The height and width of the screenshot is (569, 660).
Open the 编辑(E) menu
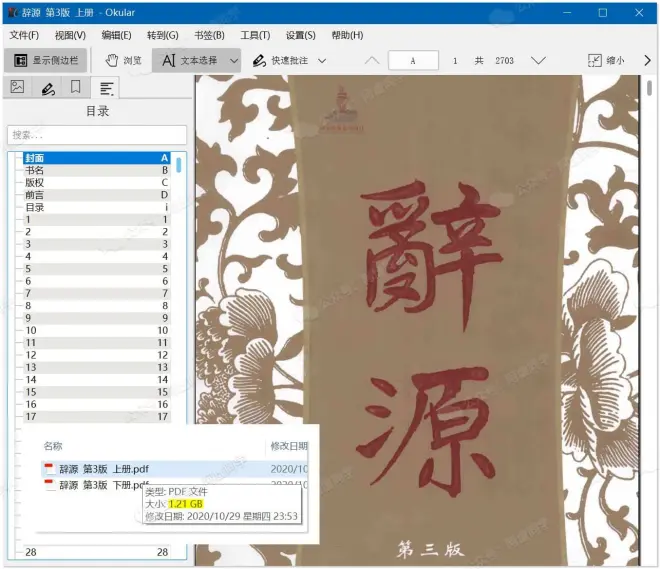click(x=116, y=35)
